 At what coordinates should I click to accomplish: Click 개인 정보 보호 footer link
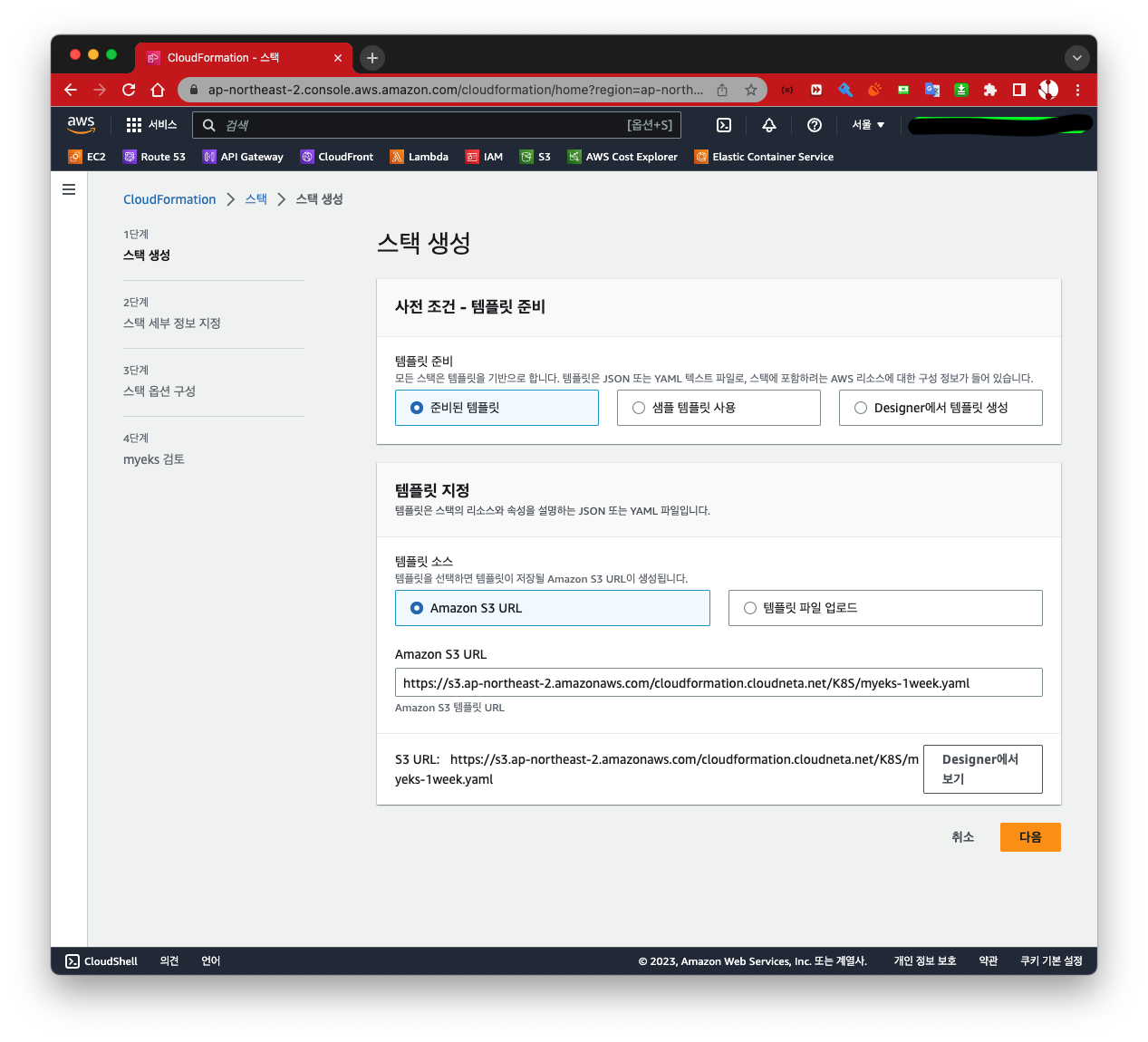925,961
